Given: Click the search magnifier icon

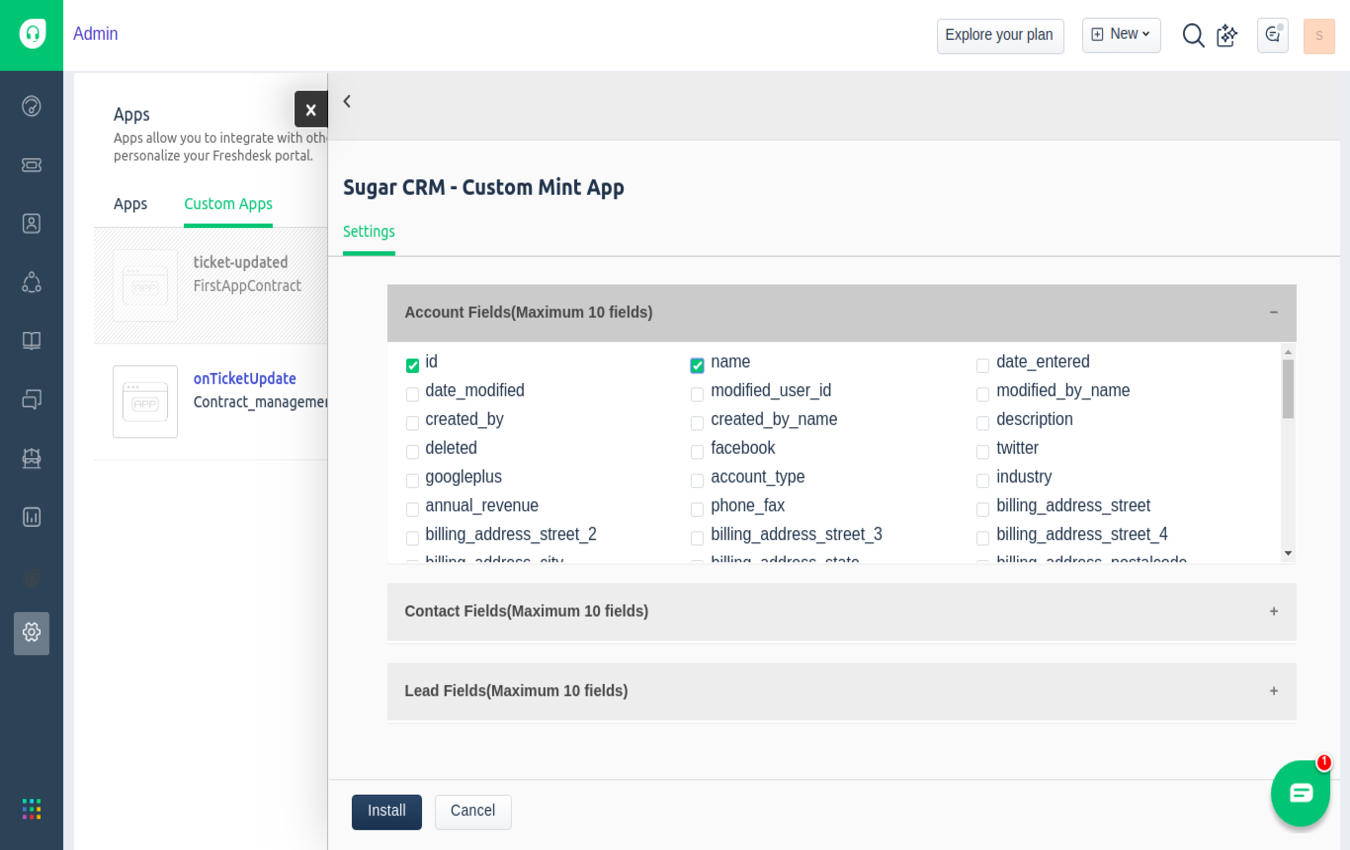Looking at the screenshot, I should pos(1193,35).
